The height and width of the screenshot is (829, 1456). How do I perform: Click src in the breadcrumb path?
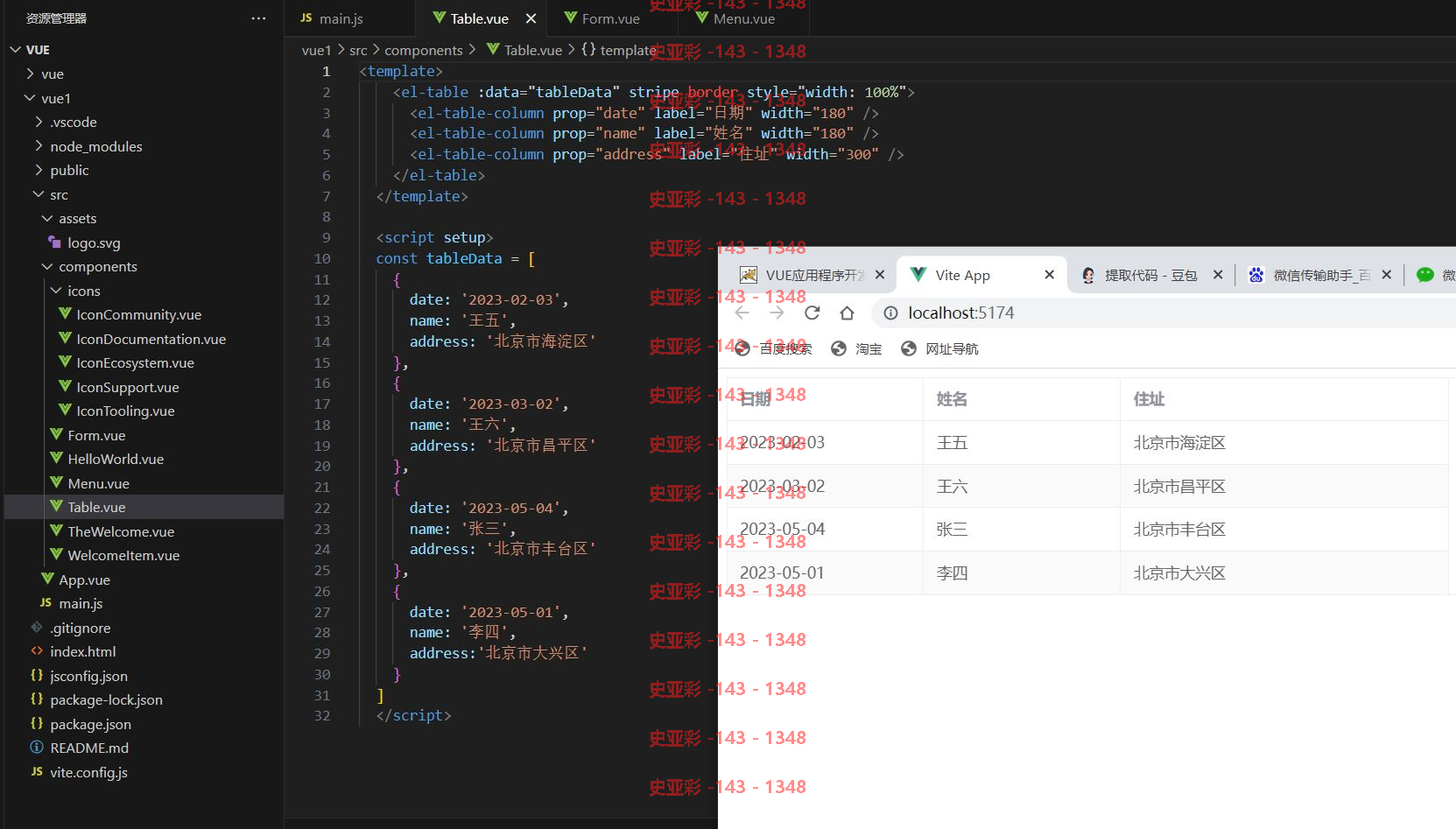coord(358,50)
